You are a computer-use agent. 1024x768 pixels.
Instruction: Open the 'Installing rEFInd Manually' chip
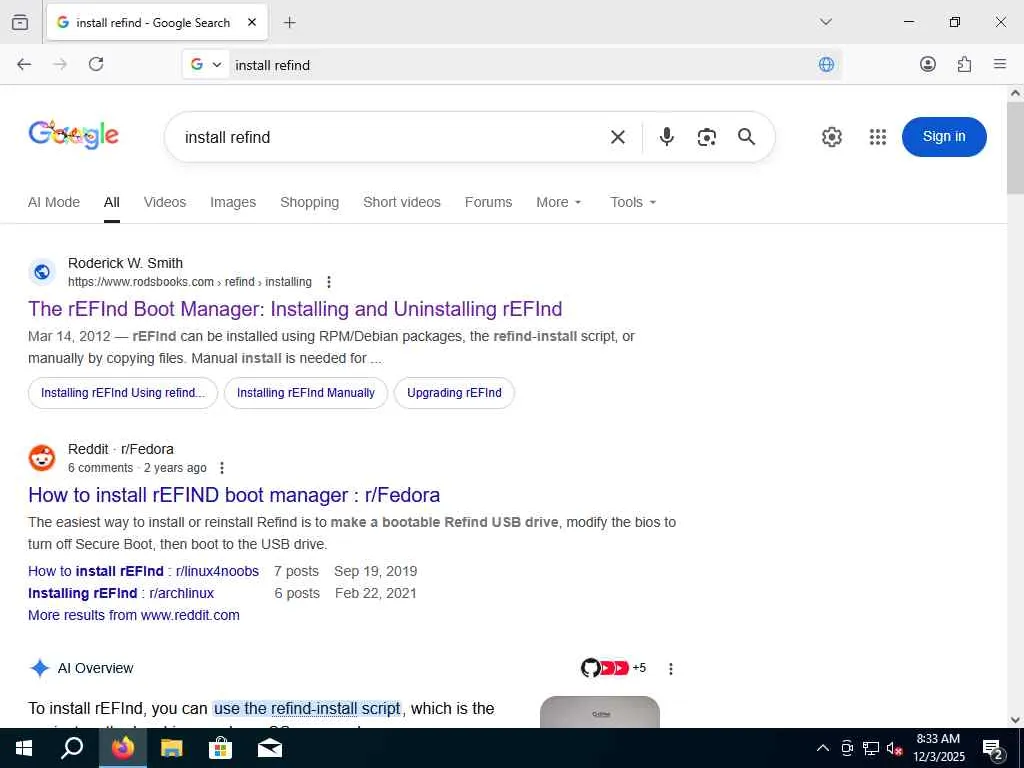[x=306, y=392]
